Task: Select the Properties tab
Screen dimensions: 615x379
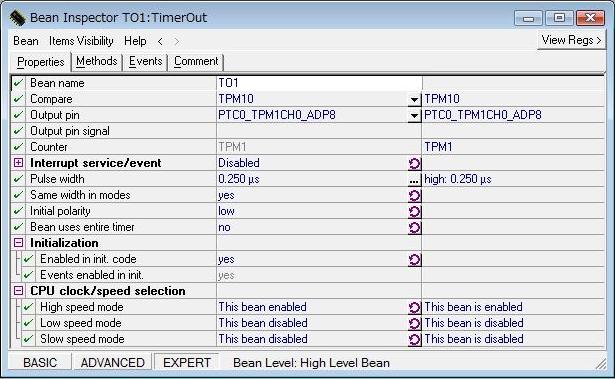Action: point(40,62)
